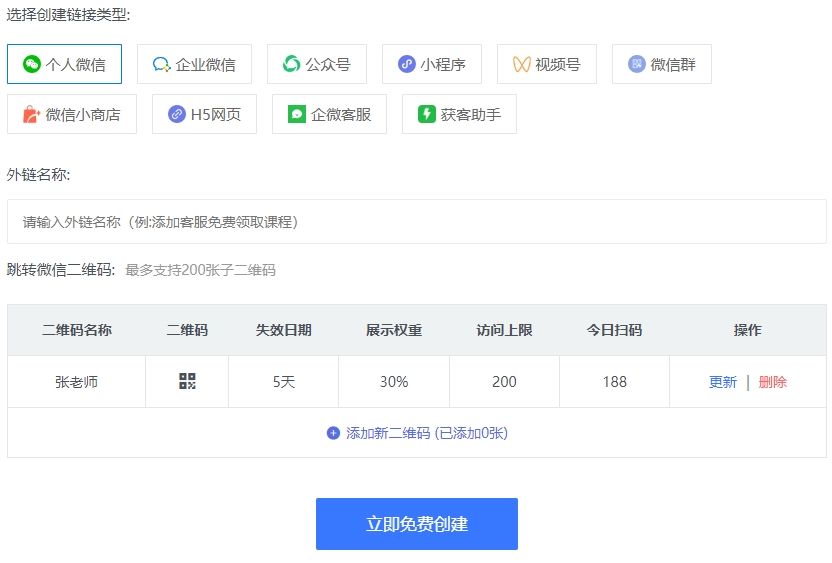
Task: Click the 今日扫码 column header
Action: (614, 330)
